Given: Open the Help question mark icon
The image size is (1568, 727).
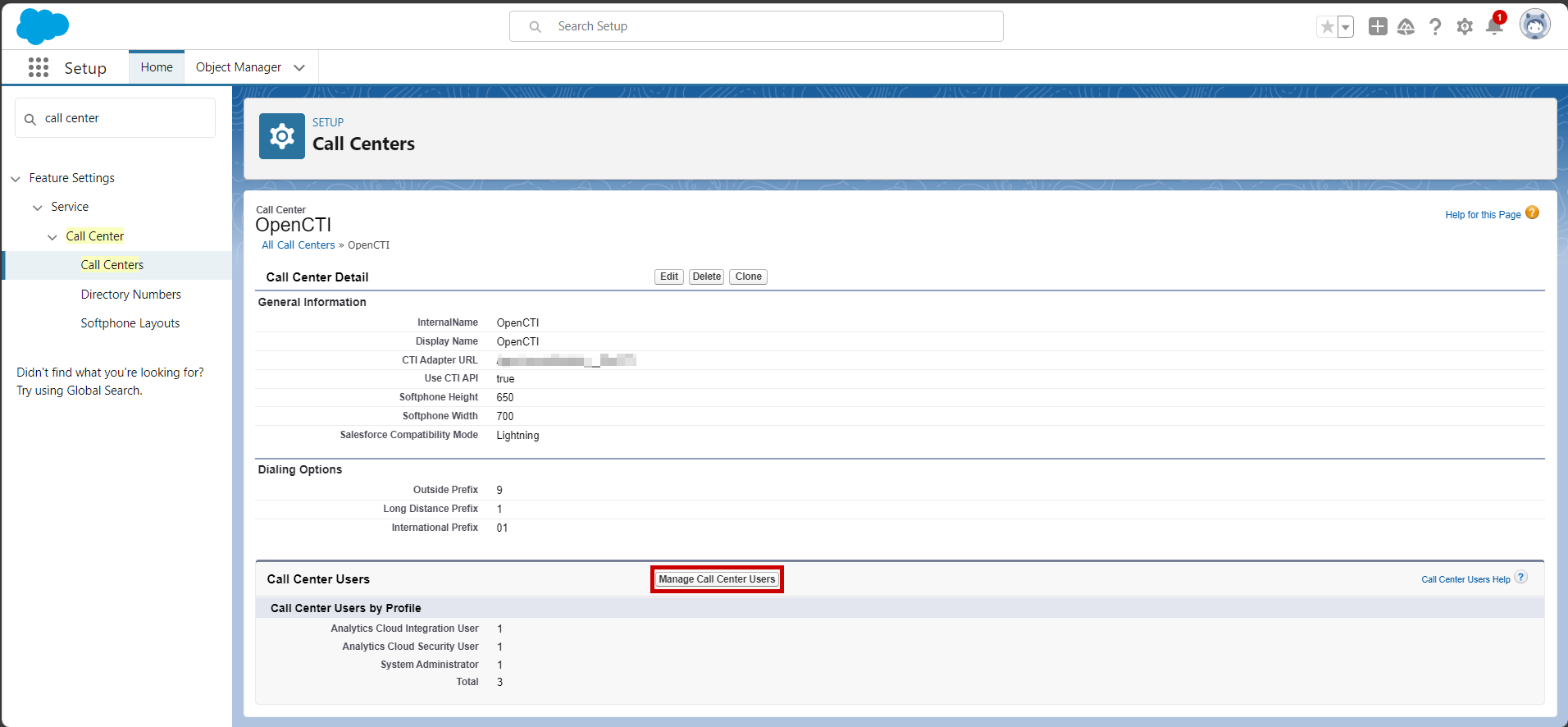Looking at the screenshot, I should point(1435,27).
